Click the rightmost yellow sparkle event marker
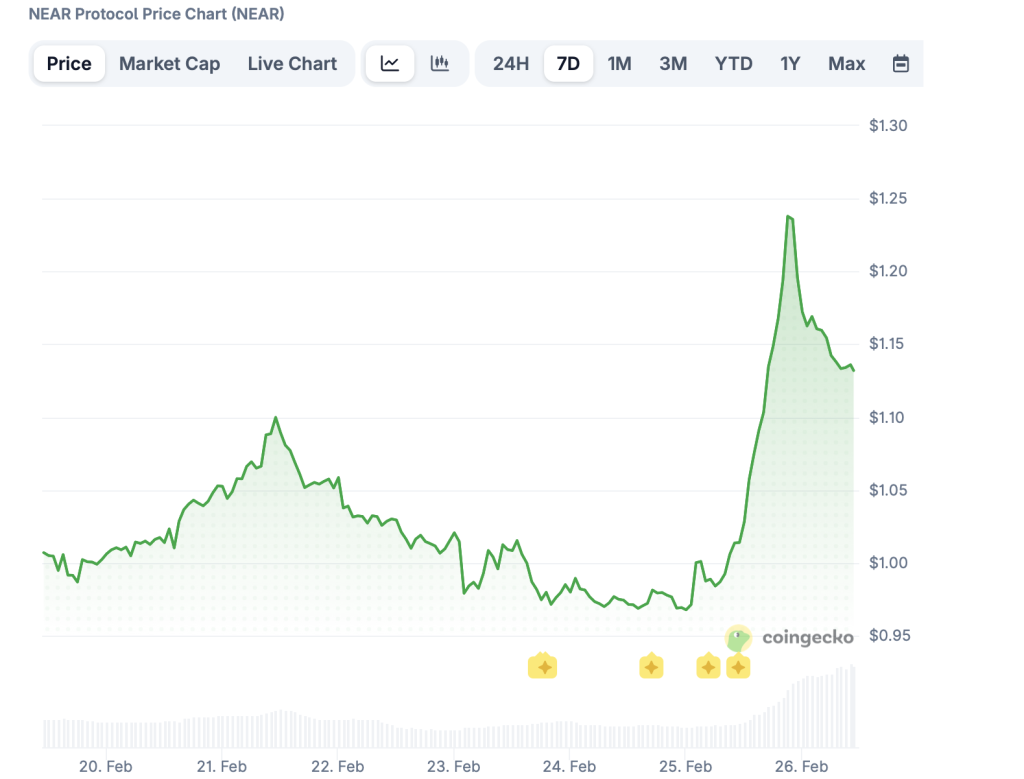1024x779 pixels. 738,666
